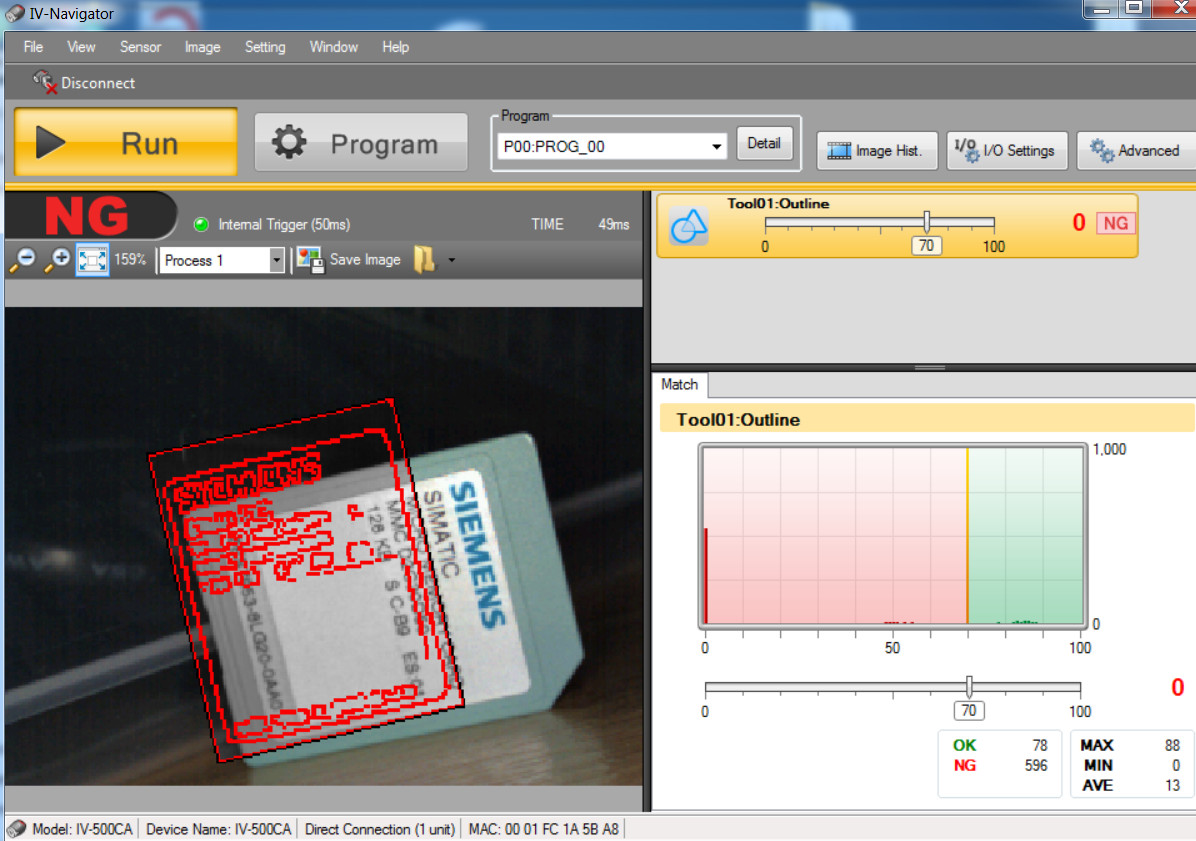Click Direct Connection (1 unit) status
Screen dimensions: 1196x841
pyautogui.click(x=380, y=829)
